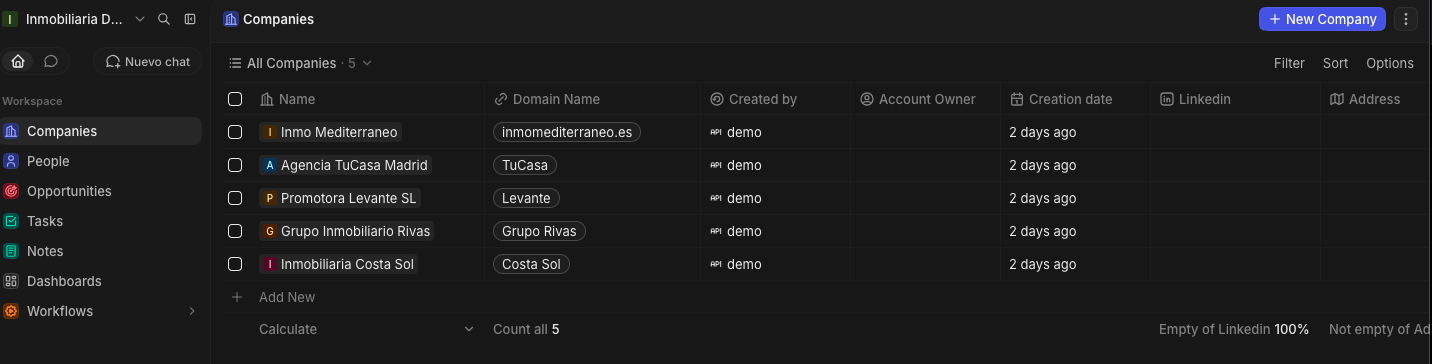Check the Agencia TuCasa Madrid row checkbox
1432x364 pixels.
(x=235, y=165)
